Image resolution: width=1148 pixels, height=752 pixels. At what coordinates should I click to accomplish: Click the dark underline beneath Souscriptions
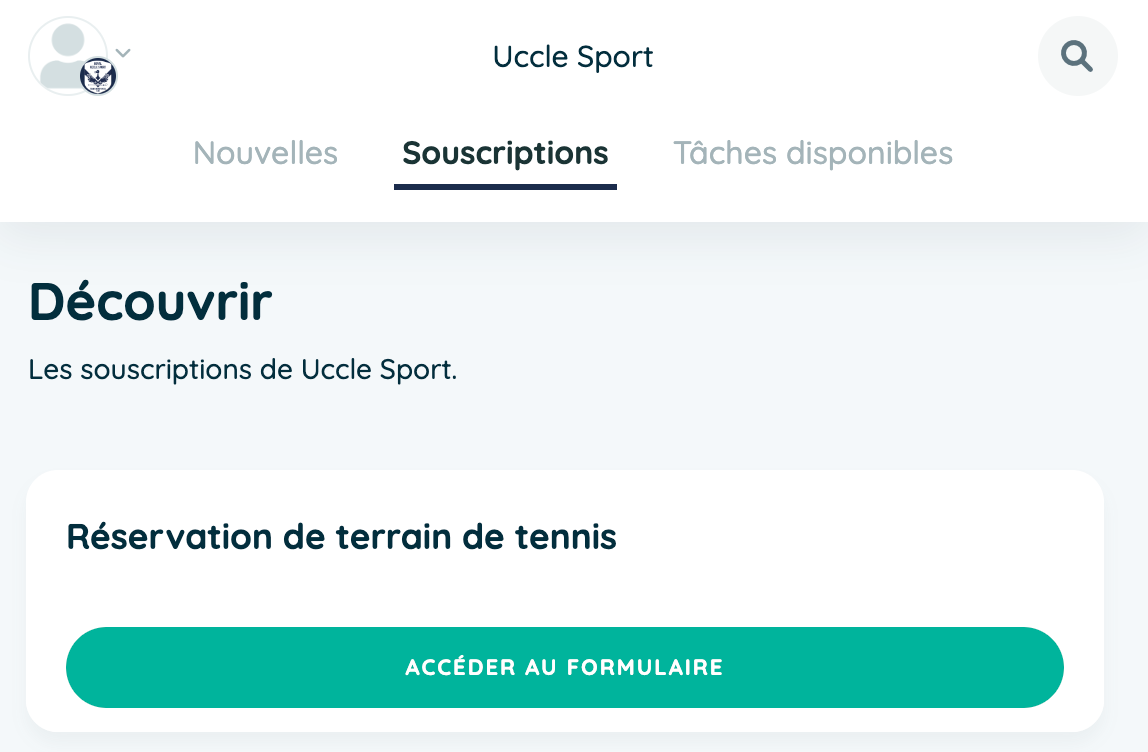tap(505, 187)
